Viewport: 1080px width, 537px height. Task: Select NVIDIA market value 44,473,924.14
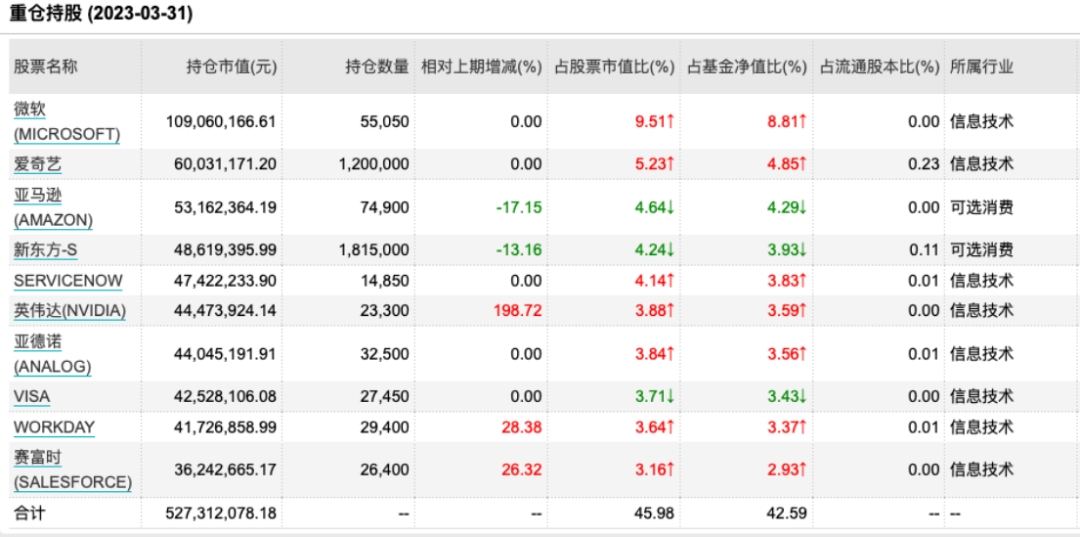(x=226, y=311)
